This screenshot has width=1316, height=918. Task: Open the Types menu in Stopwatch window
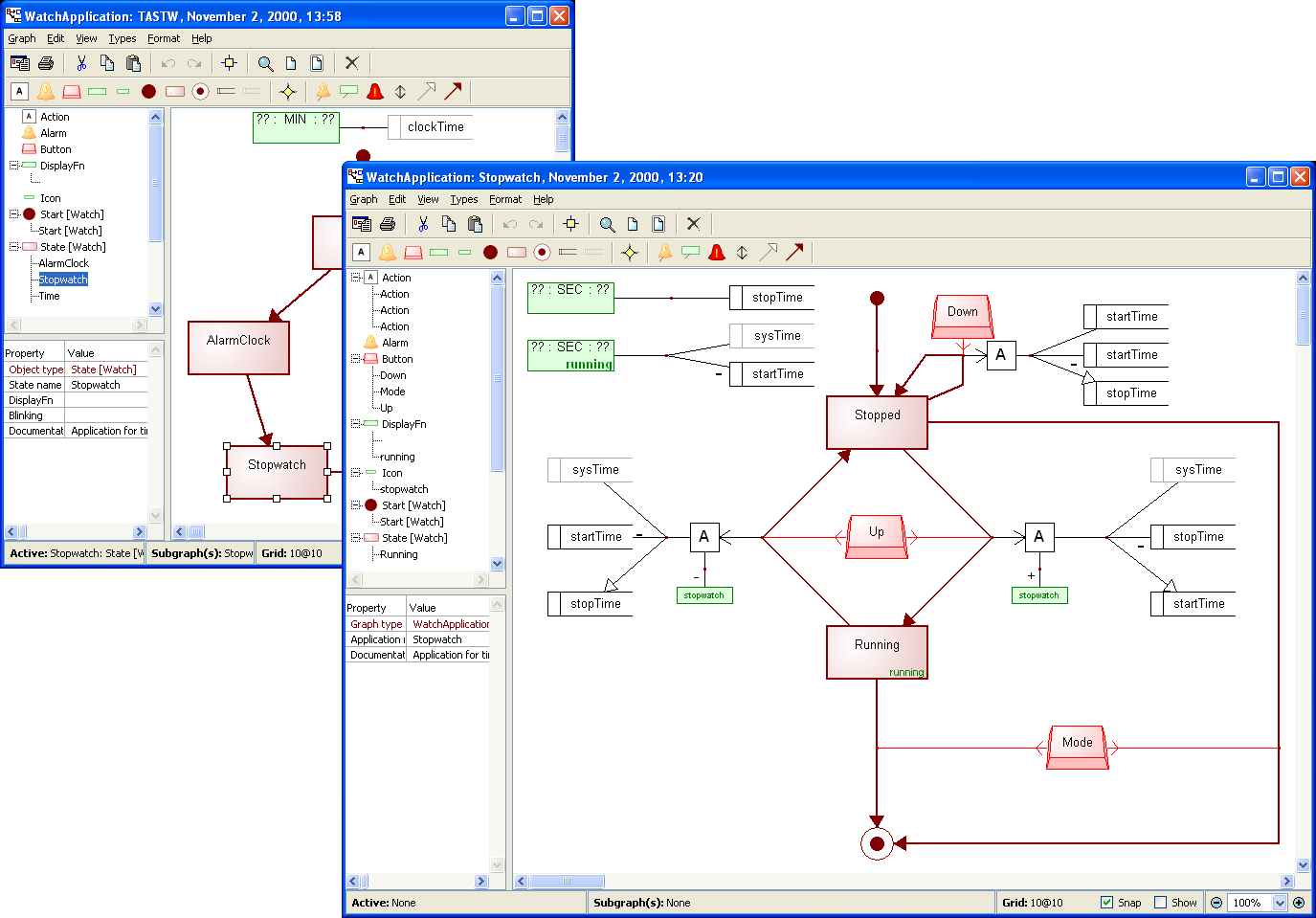(x=464, y=199)
